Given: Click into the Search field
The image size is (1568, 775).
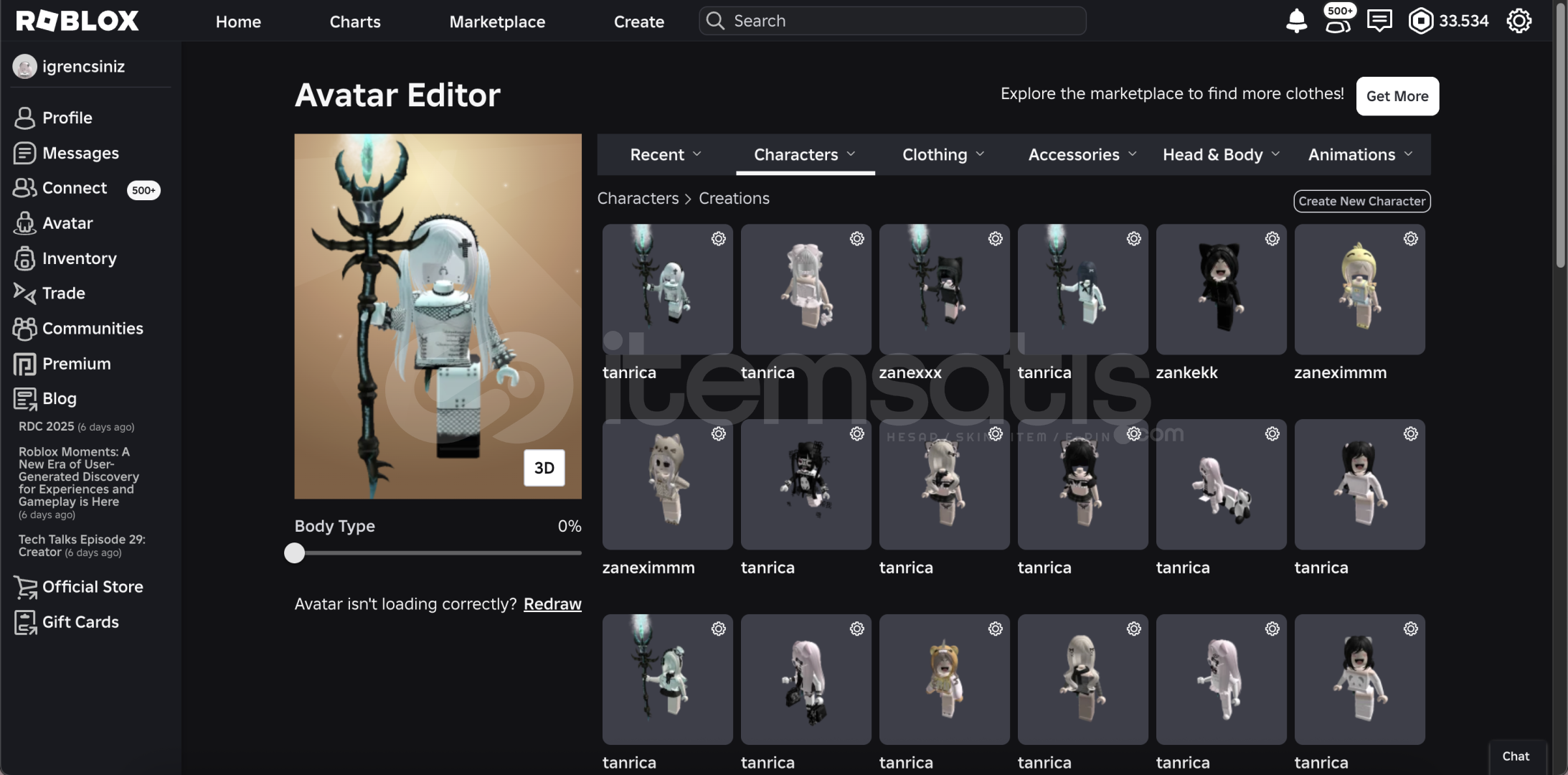Looking at the screenshot, I should (892, 21).
